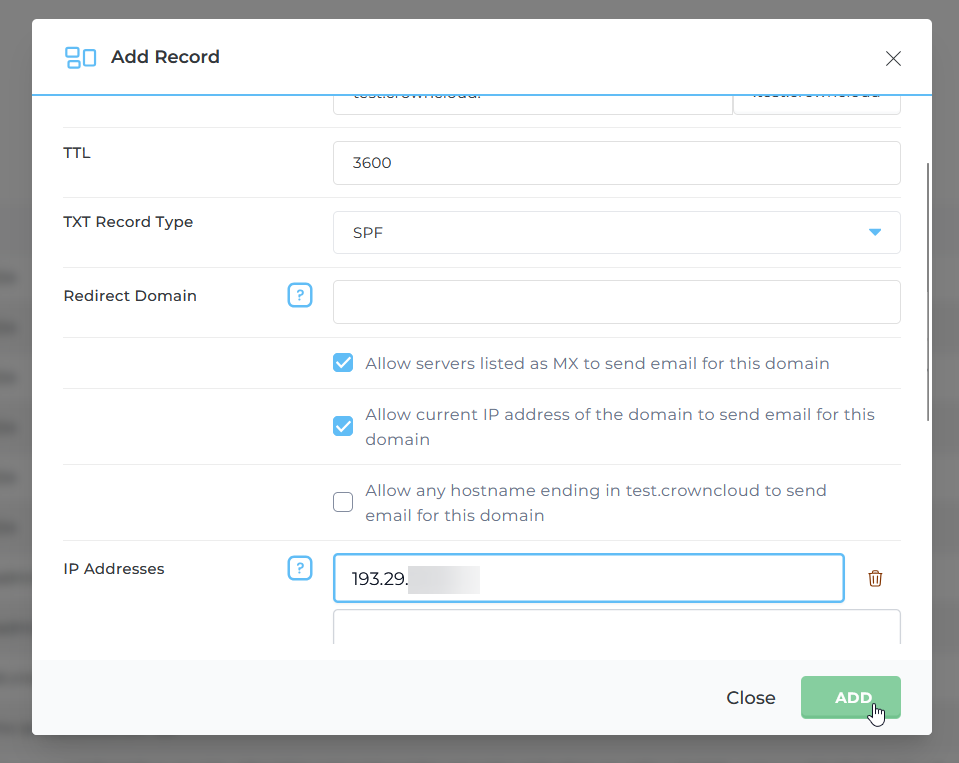Click the Add Record header icon
The height and width of the screenshot is (763, 959).
(80, 58)
